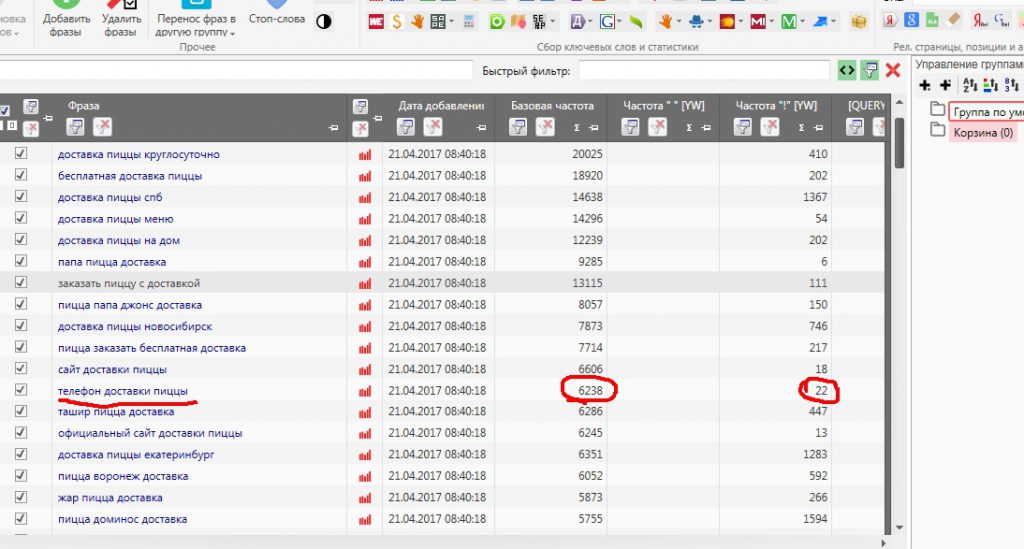This screenshot has height=549, width=1024.
Task: Click the SERP collection icon
Action: pos(539,22)
